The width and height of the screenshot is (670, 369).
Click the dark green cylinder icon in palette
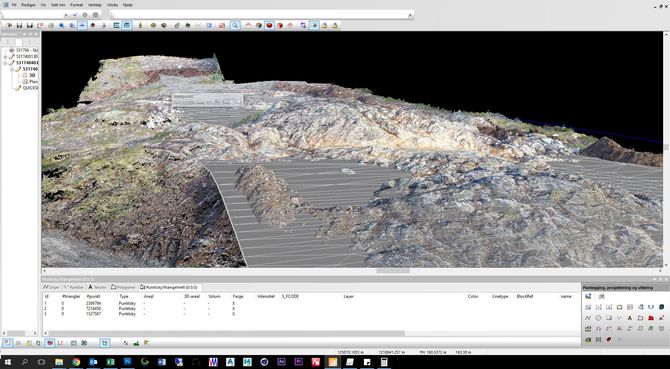pos(661,307)
